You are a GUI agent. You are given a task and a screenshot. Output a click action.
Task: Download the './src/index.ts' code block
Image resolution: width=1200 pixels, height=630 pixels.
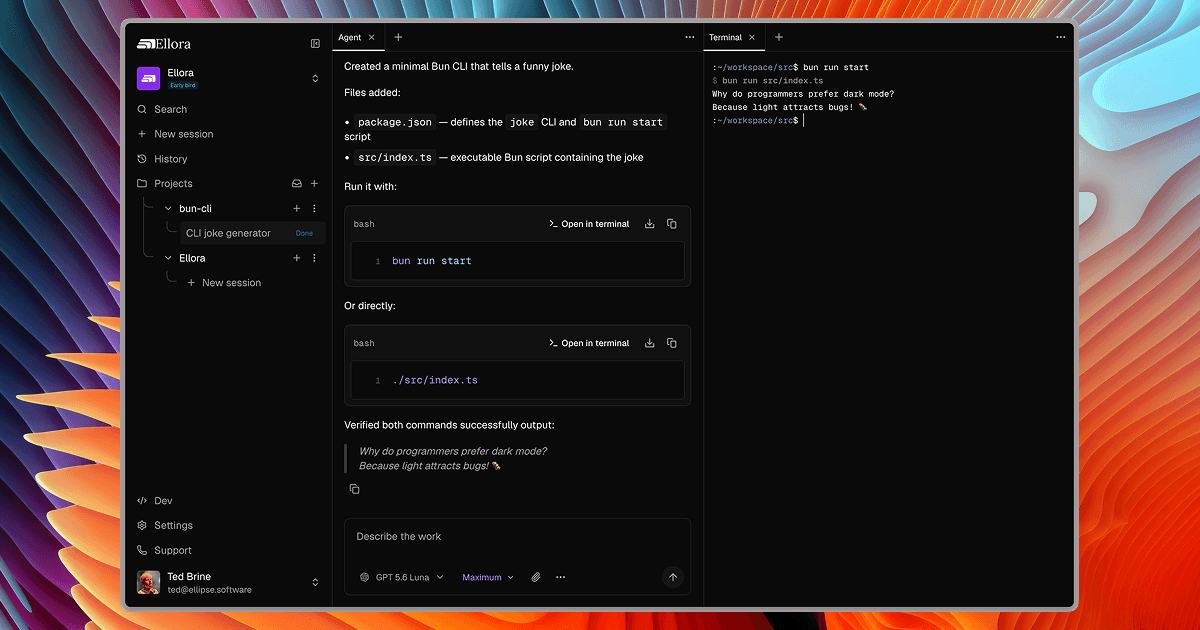[650, 343]
